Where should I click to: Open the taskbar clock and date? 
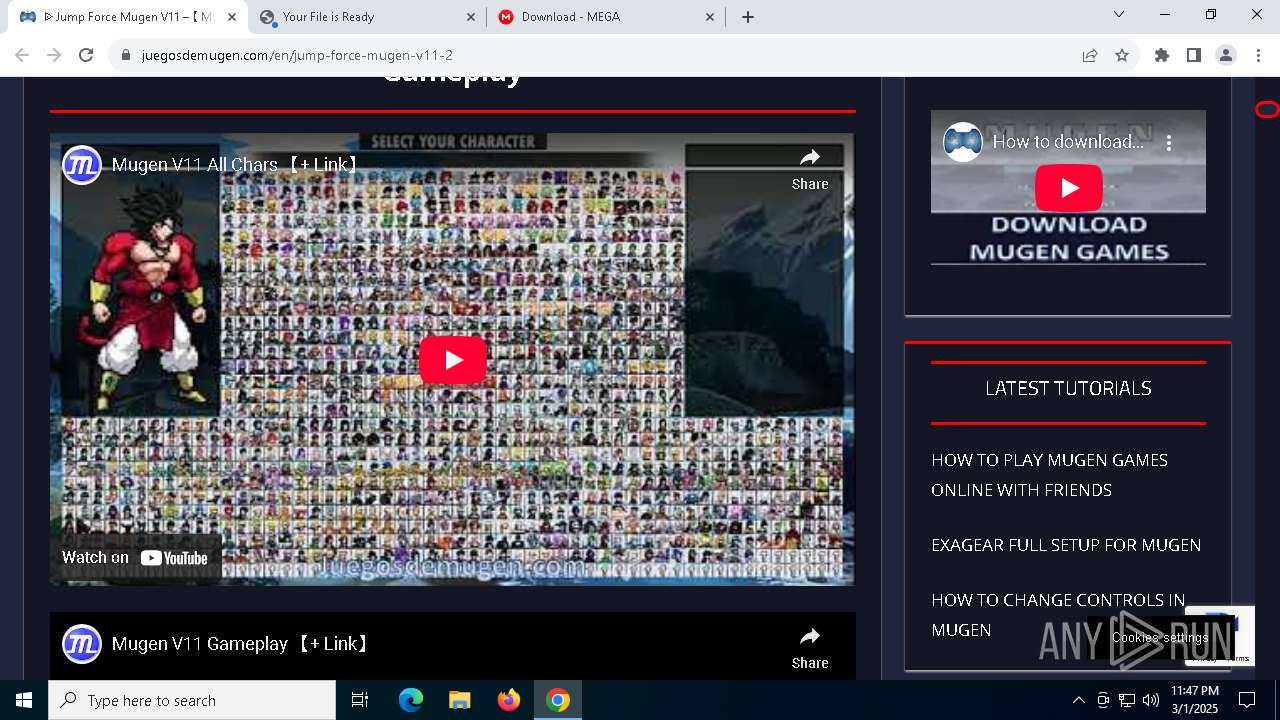(1195, 700)
